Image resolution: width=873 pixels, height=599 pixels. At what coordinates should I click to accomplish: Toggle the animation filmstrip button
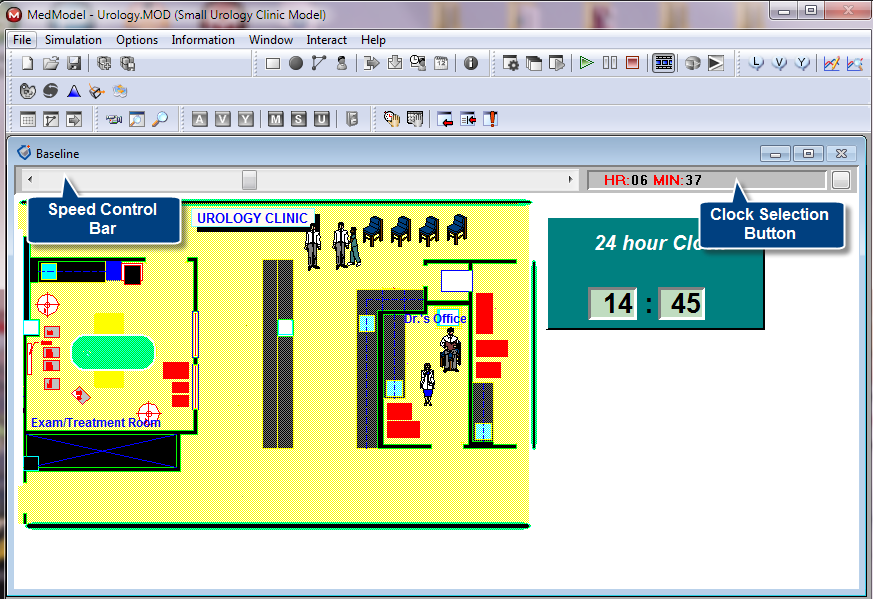pos(663,63)
